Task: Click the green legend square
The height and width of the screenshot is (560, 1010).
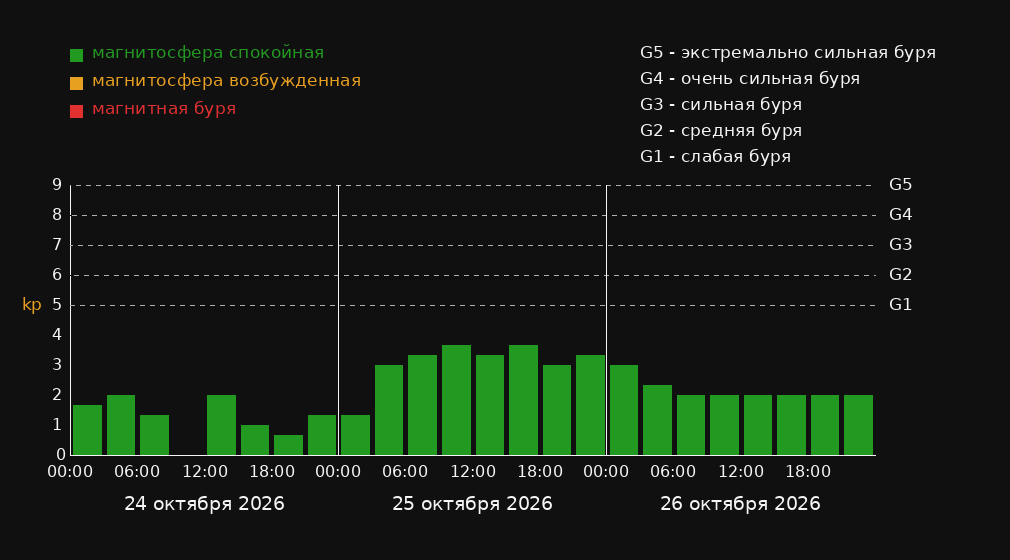Action: pos(76,55)
